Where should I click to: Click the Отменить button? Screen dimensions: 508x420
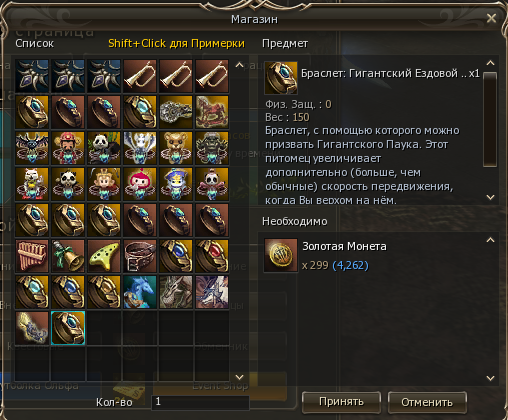pos(427,402)
